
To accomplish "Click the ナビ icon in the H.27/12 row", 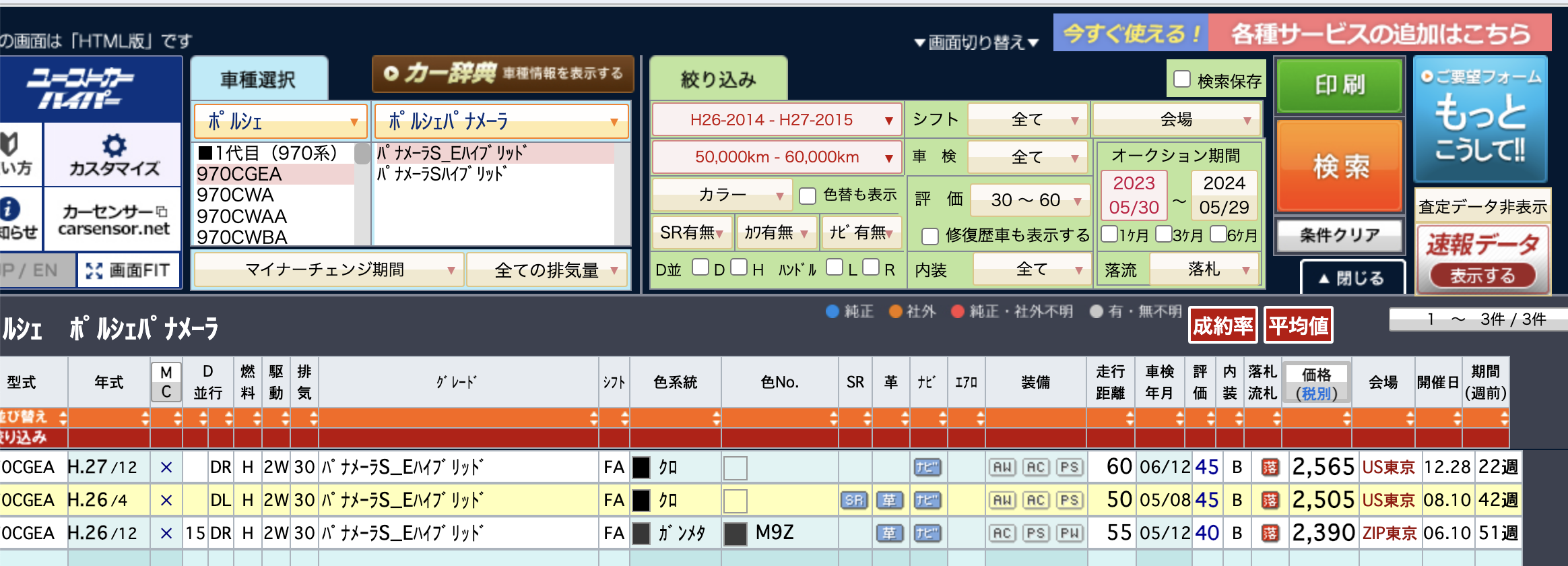I will [927, 467].
